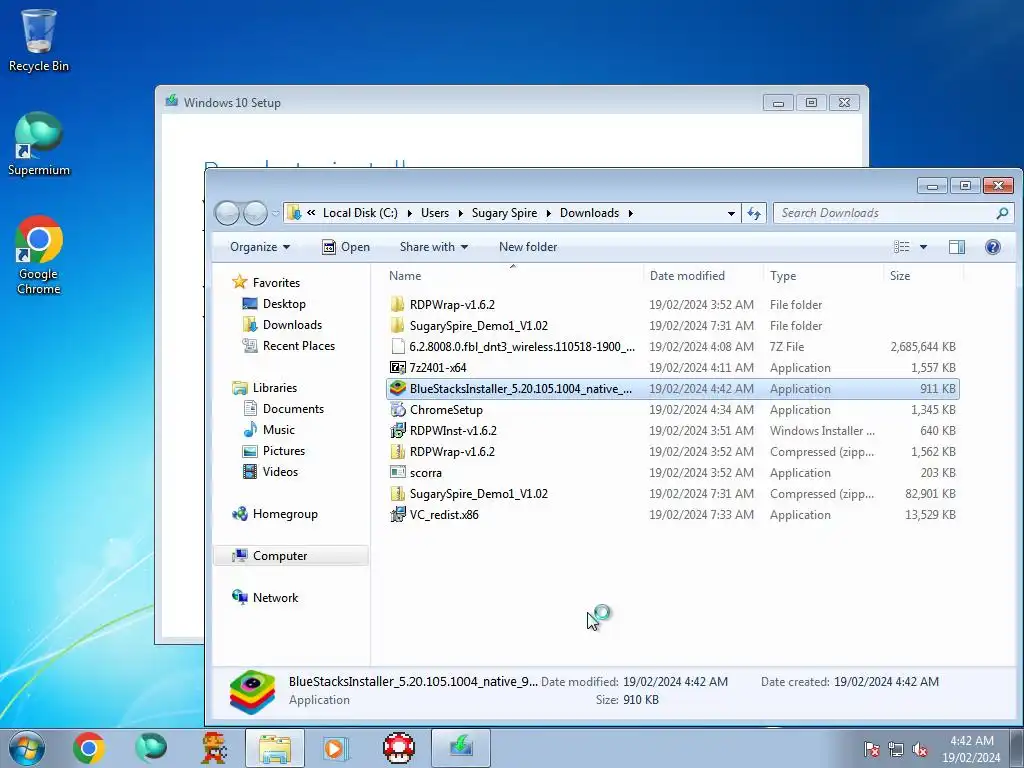Open the Share with dropdown
Image resolution: width=1024 pixels, height=768 pixels.
point(434,247)
